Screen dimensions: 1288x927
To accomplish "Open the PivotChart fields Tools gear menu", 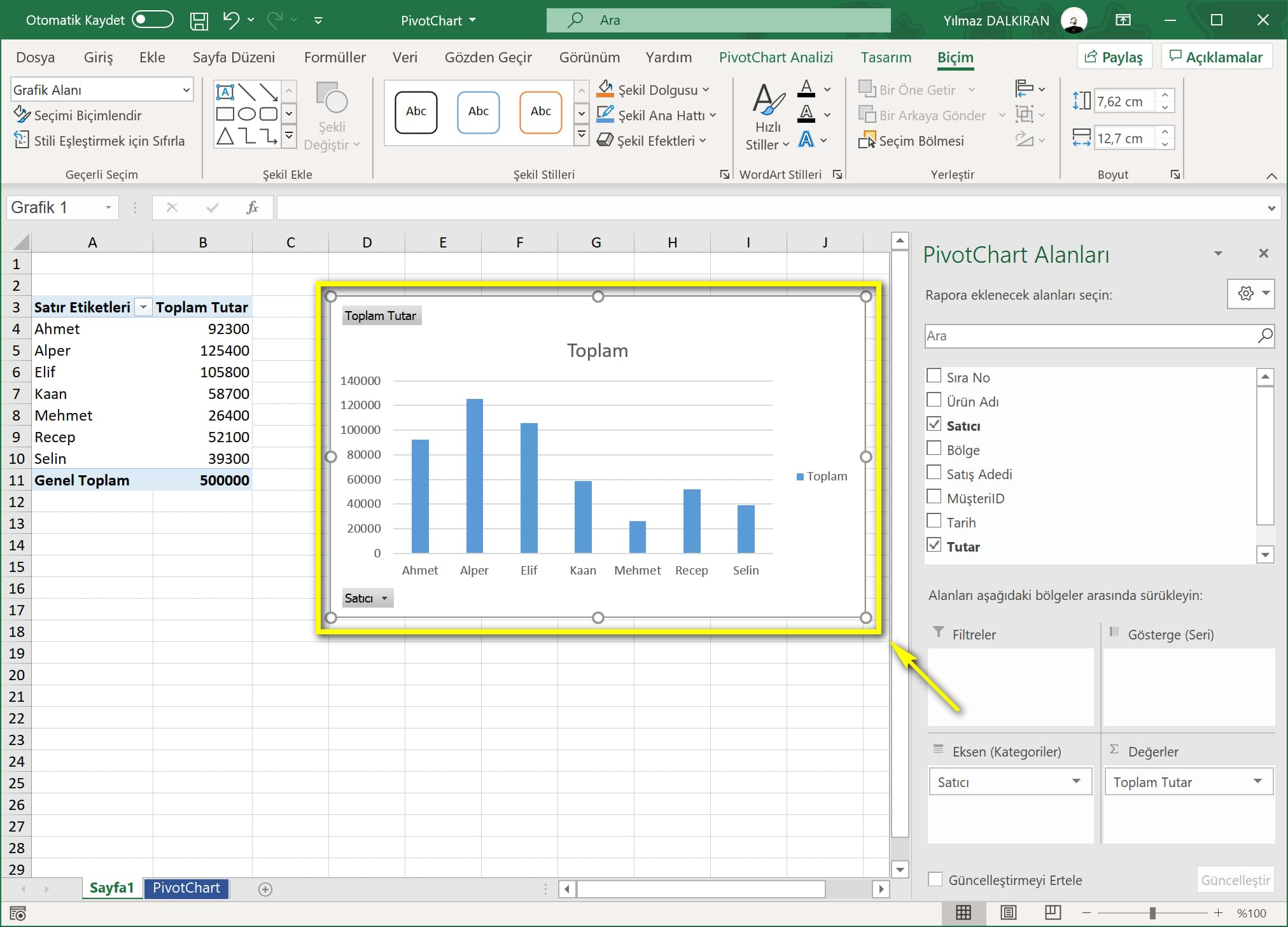I will (x=1250, y=293).
